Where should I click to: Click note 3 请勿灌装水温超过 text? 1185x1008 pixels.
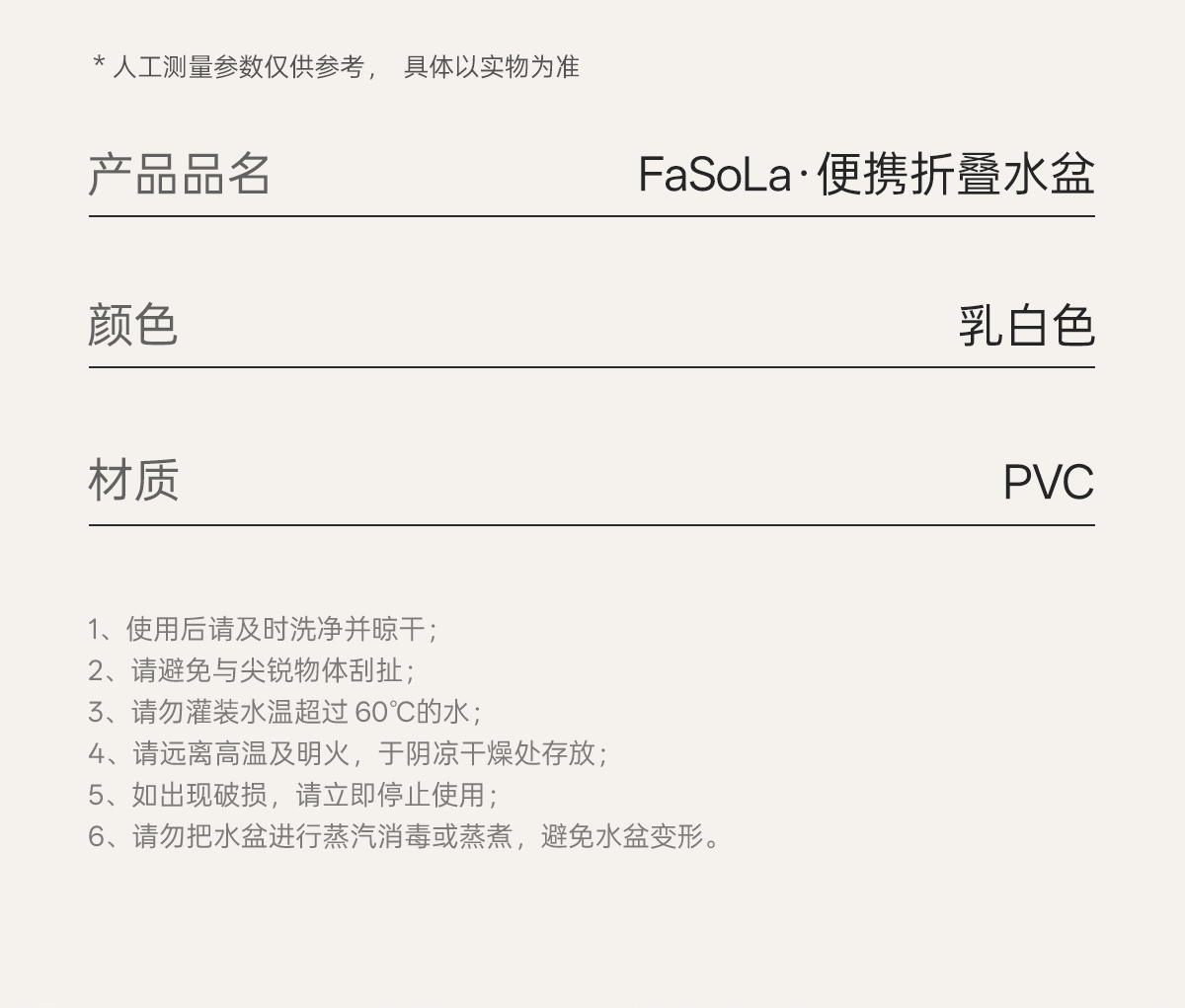240,712
